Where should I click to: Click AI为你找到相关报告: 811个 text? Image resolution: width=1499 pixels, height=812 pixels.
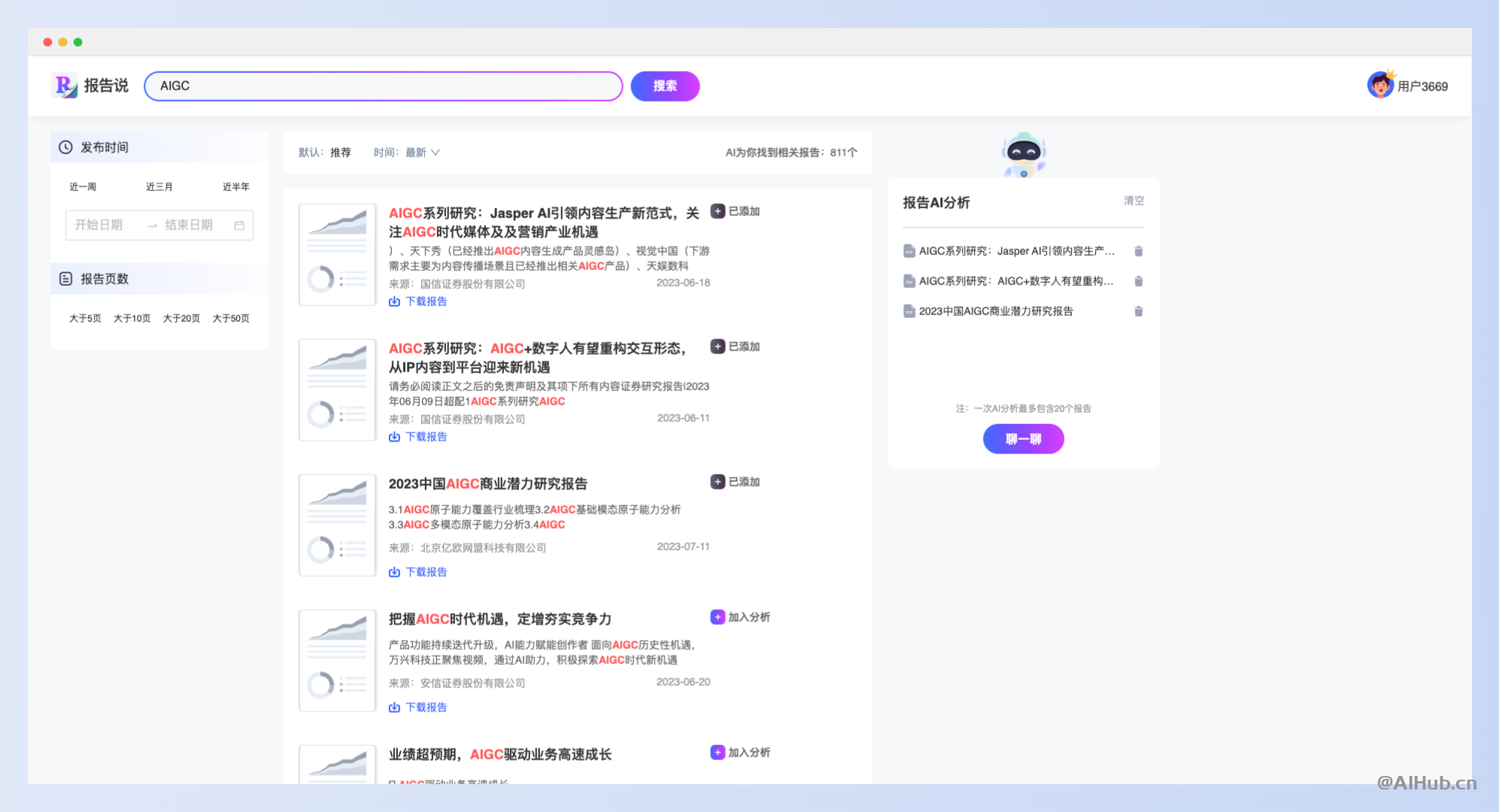coord(791,153)
